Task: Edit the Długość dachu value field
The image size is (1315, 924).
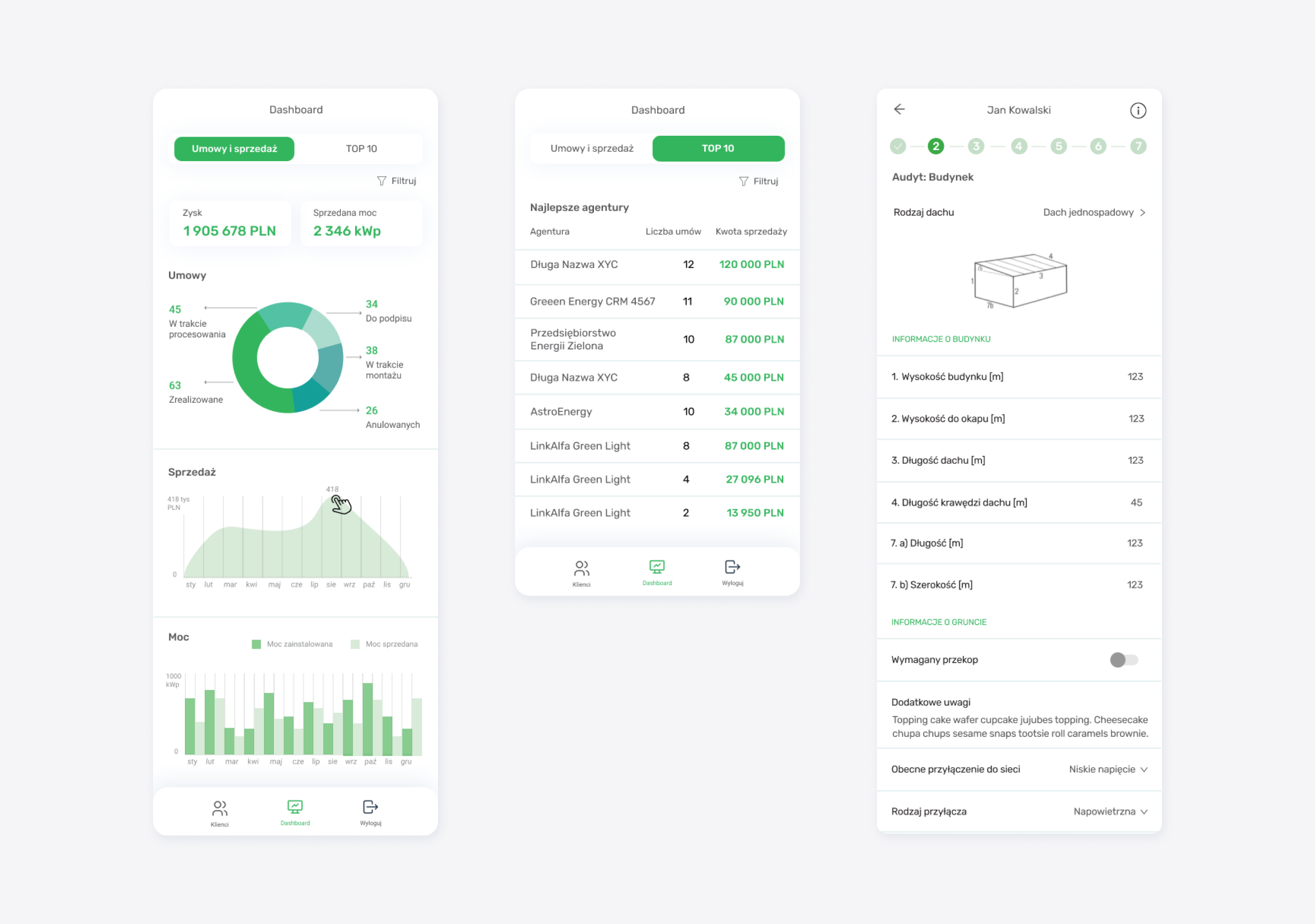Action: [x=1135, y=461]
